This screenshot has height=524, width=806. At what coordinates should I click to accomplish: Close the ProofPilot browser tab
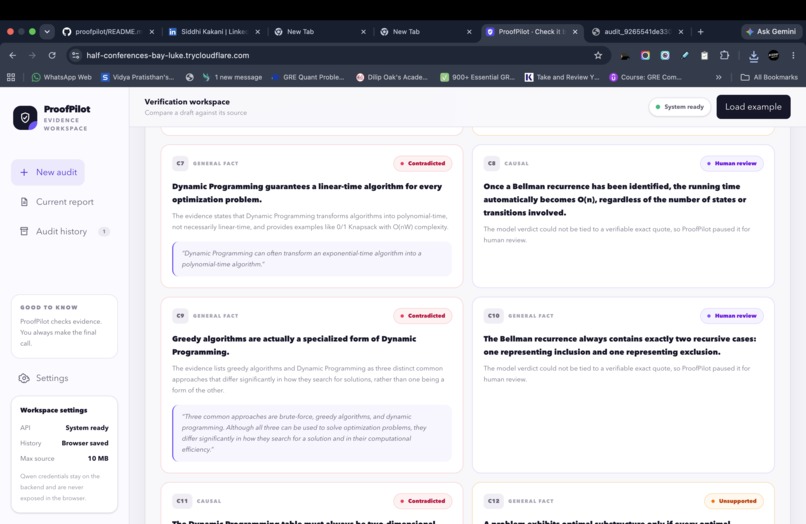click(x=575, y=32)
